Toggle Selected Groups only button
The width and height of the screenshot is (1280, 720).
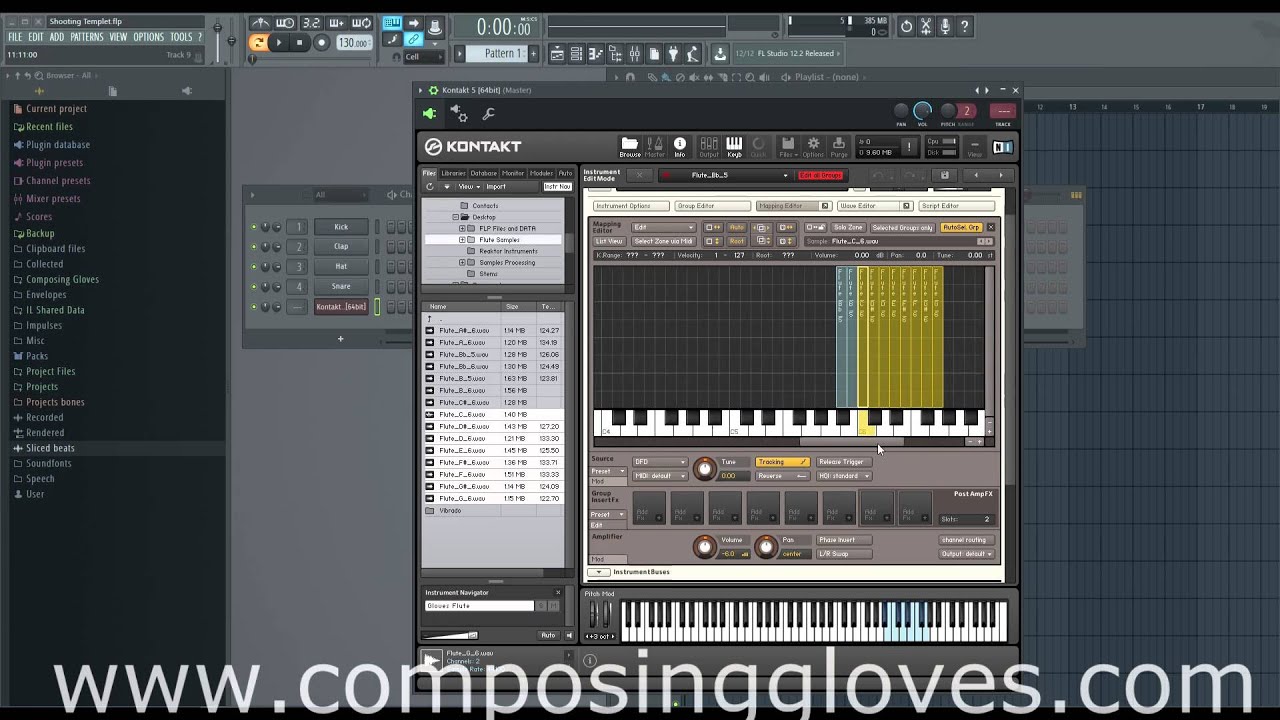coord(902,228)
